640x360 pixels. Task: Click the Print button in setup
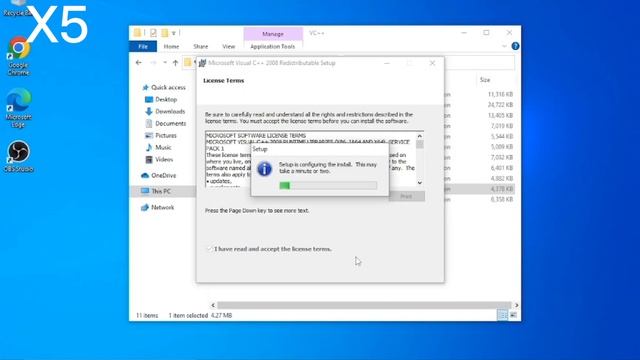(406, 196)
